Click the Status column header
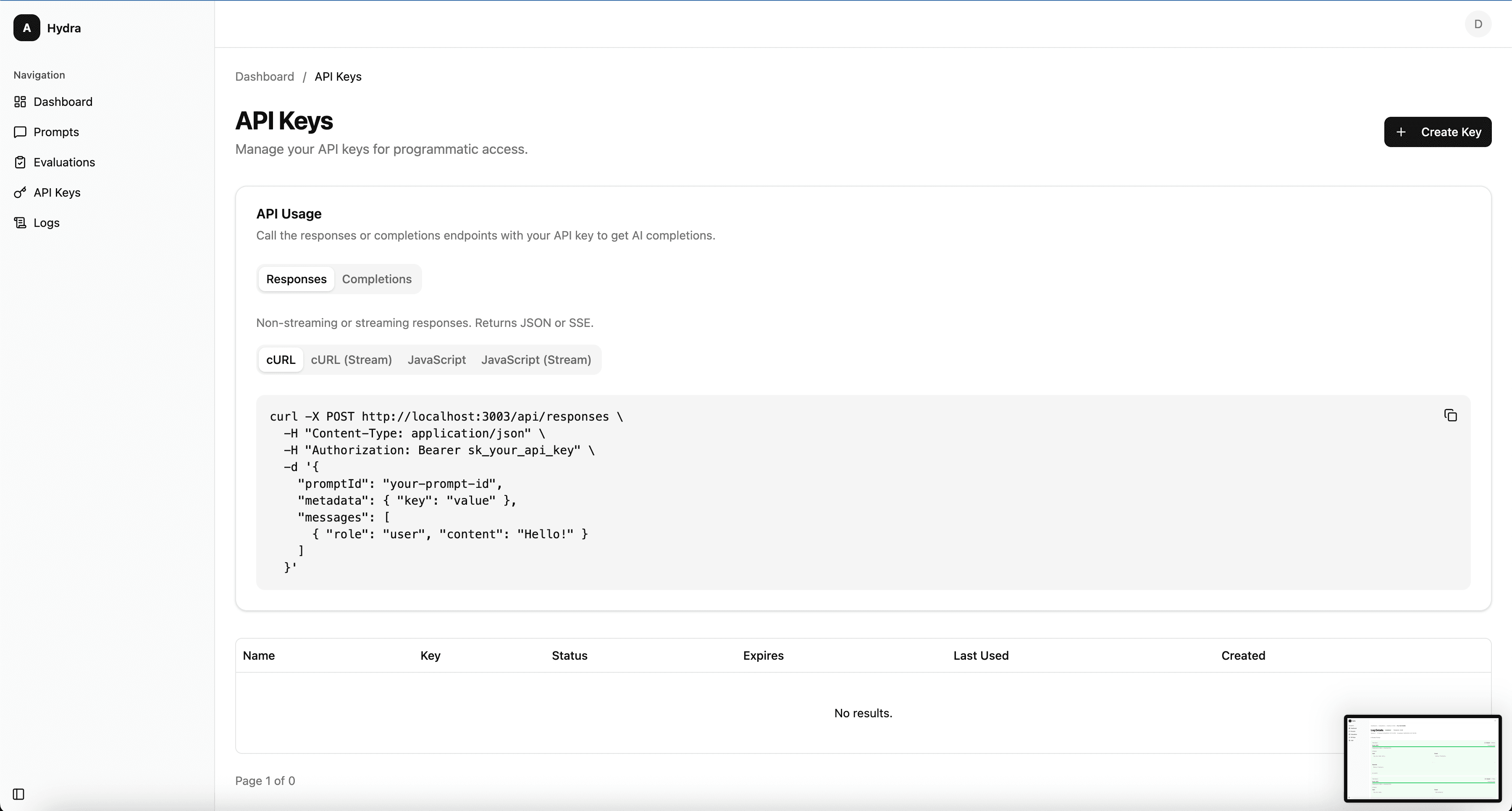The height and width of the screenshot is (811, 1512). coord(570,656)
